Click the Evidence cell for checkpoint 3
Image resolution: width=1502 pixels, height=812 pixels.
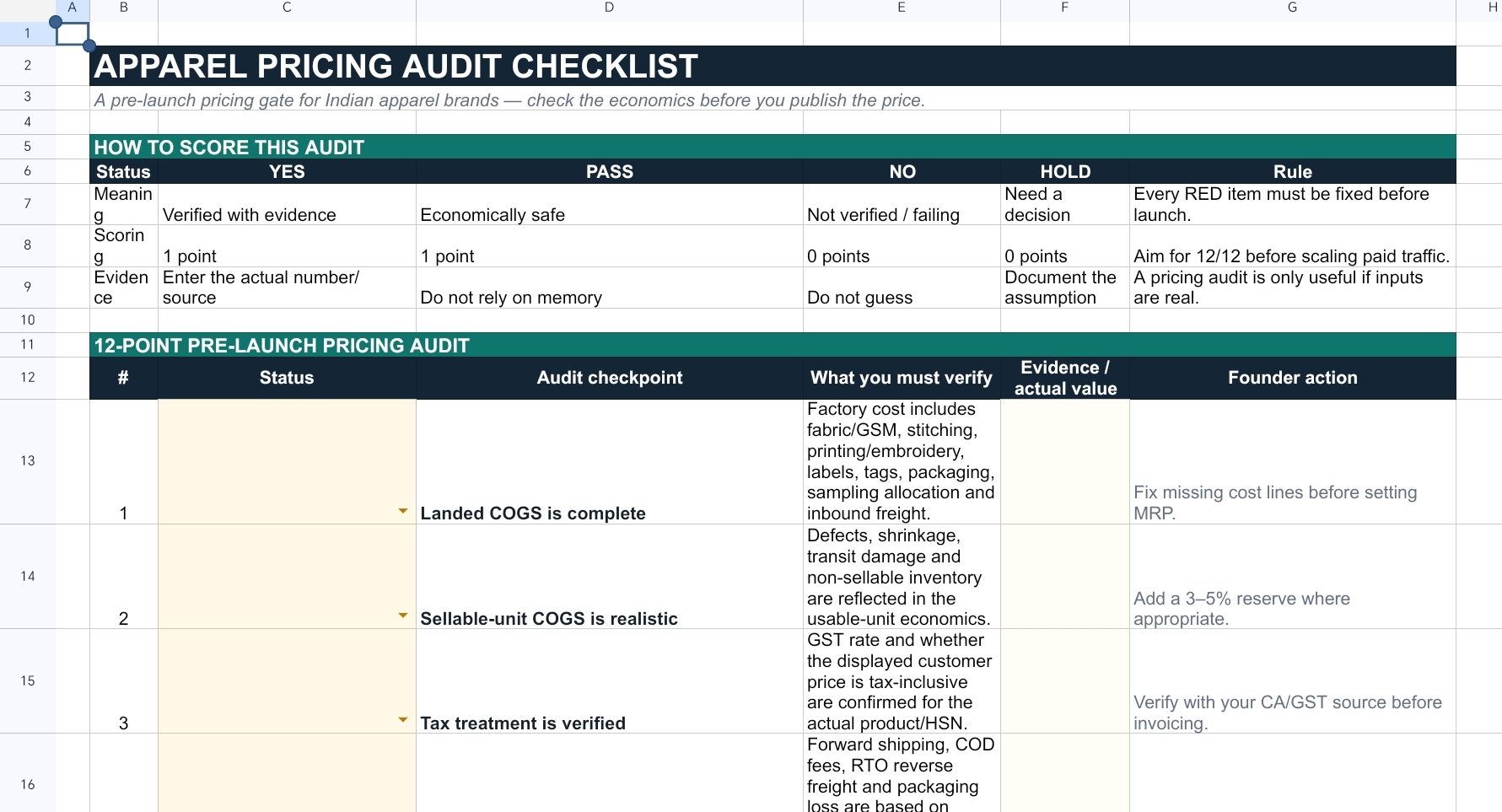pos(1065,681)
